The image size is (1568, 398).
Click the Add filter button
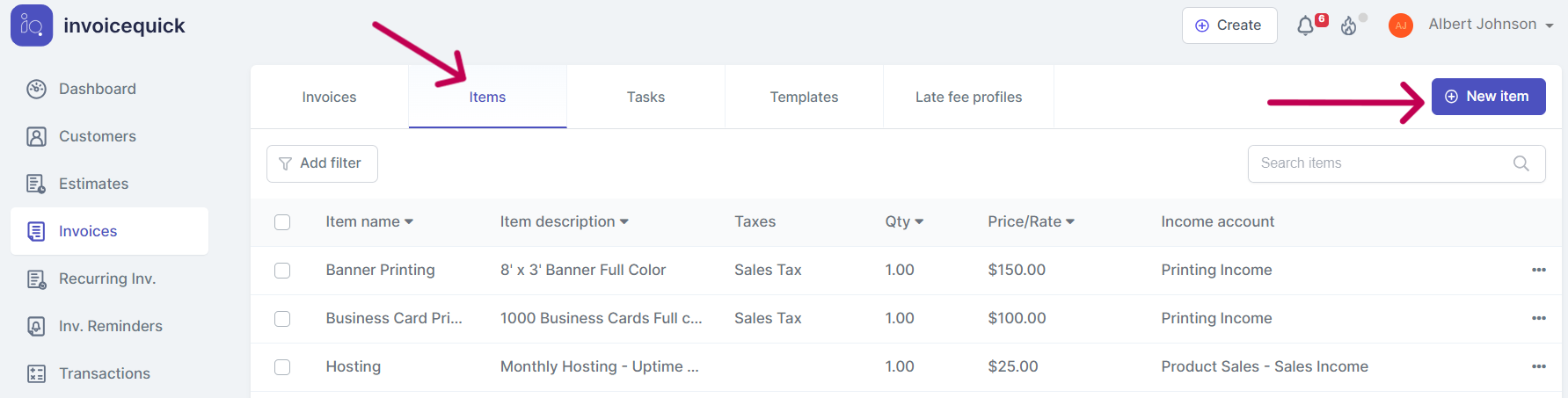coord(322,163)
